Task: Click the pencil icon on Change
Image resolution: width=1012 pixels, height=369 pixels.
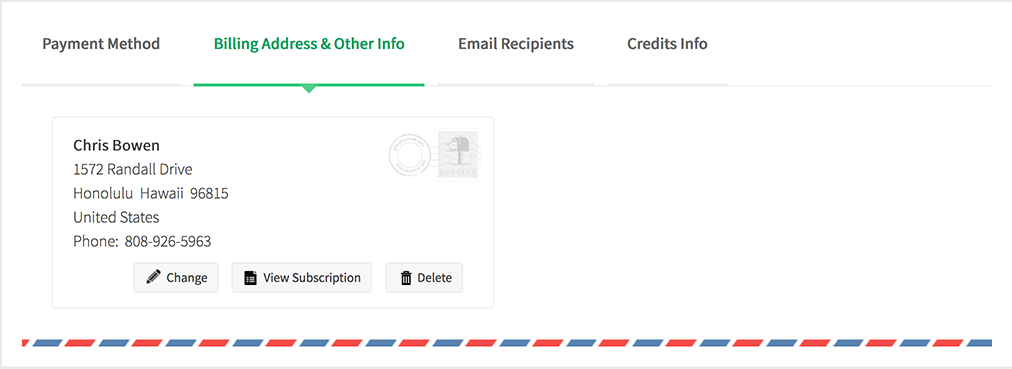Action: [x=153, y=277]
